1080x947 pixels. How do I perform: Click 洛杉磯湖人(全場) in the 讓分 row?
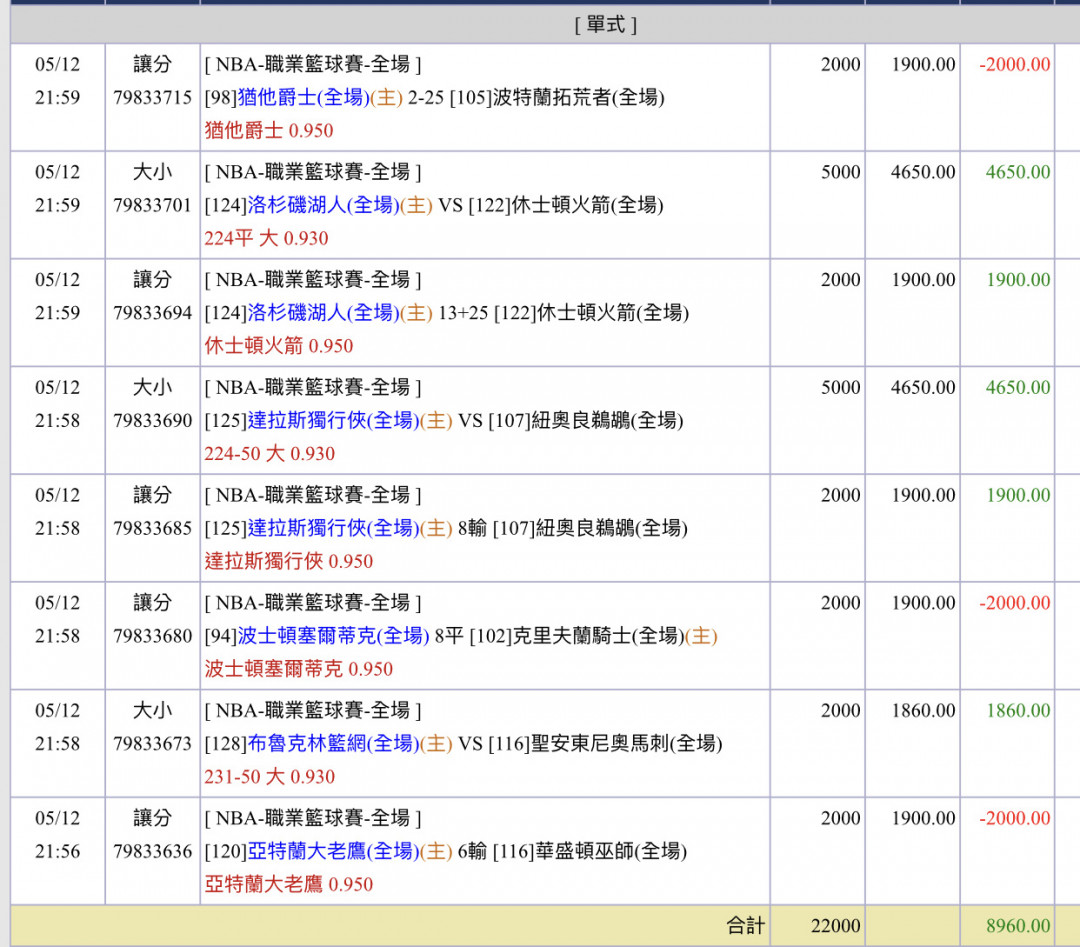pyautogui.click(x=323, y=313)
